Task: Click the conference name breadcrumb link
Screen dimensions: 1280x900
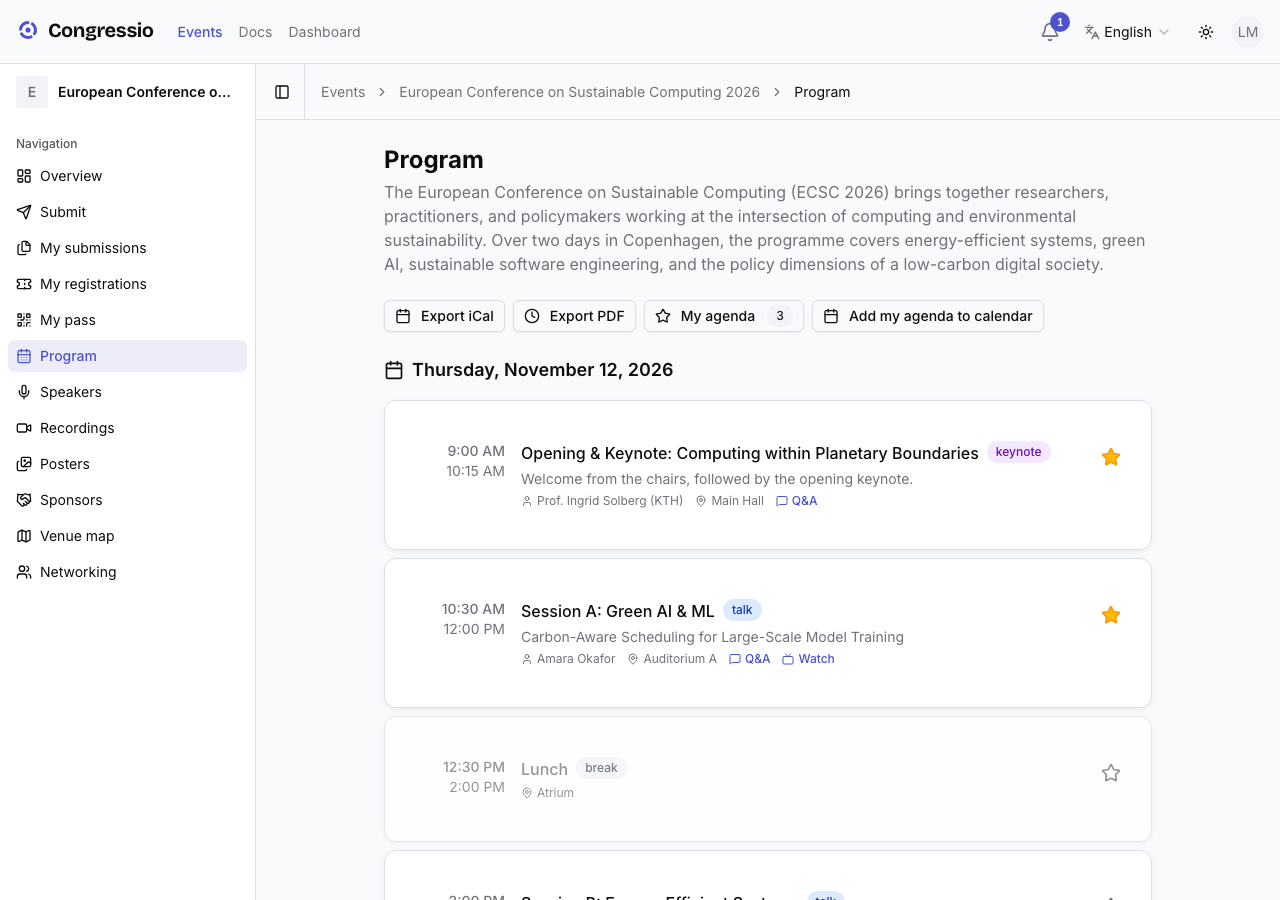Action: point(579,92)
